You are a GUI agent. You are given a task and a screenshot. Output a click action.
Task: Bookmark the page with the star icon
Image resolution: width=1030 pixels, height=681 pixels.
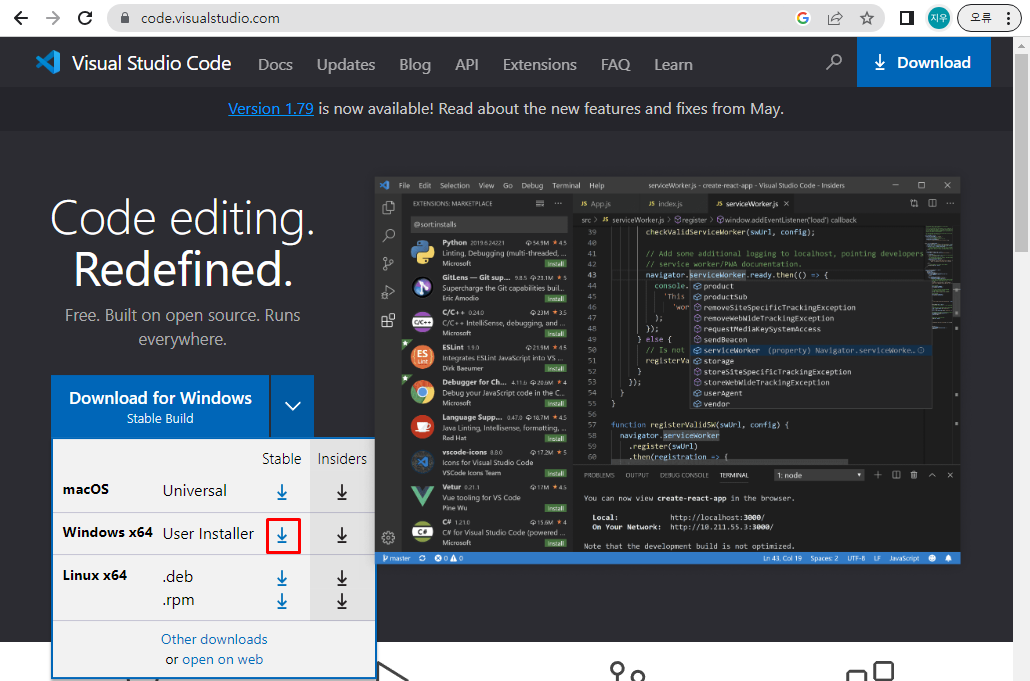[867, 18]
